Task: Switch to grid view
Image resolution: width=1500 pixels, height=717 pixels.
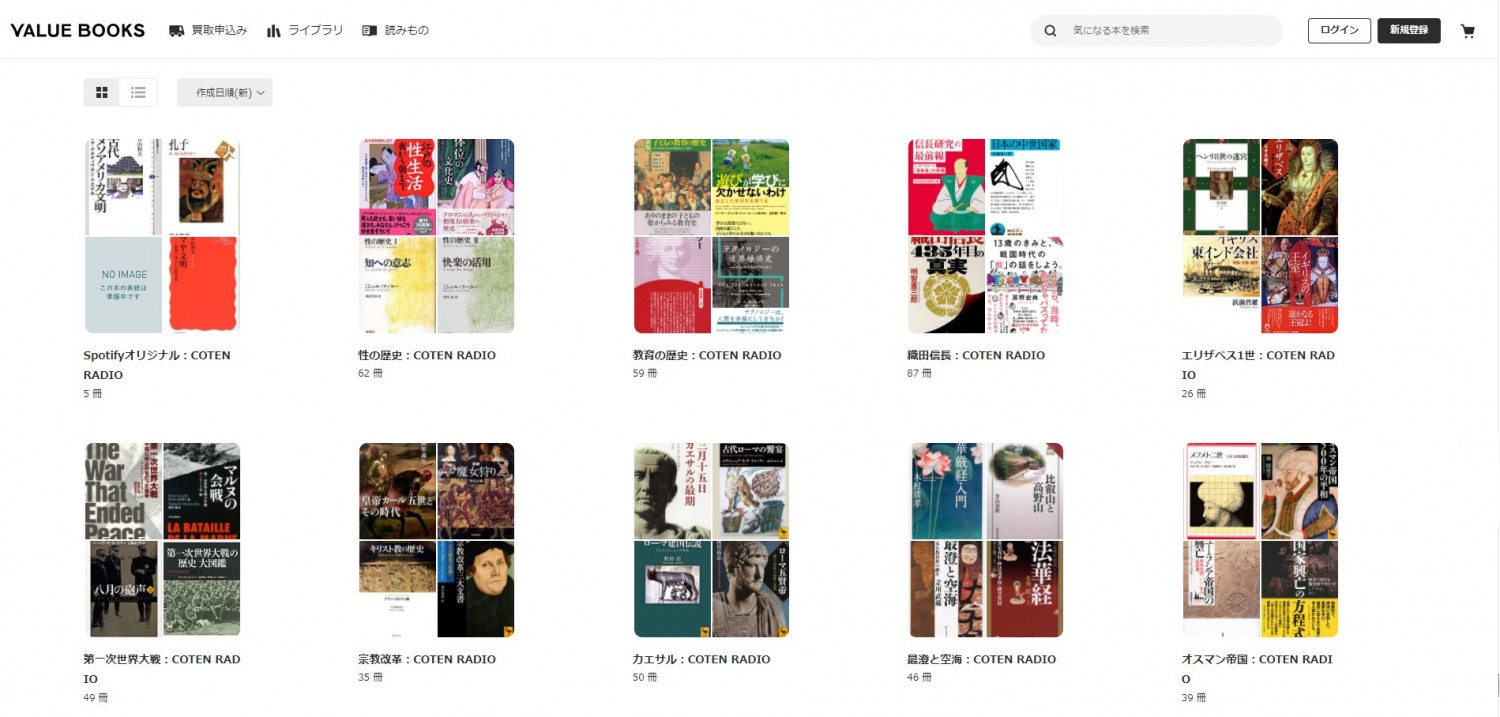Action: (102, 93)
